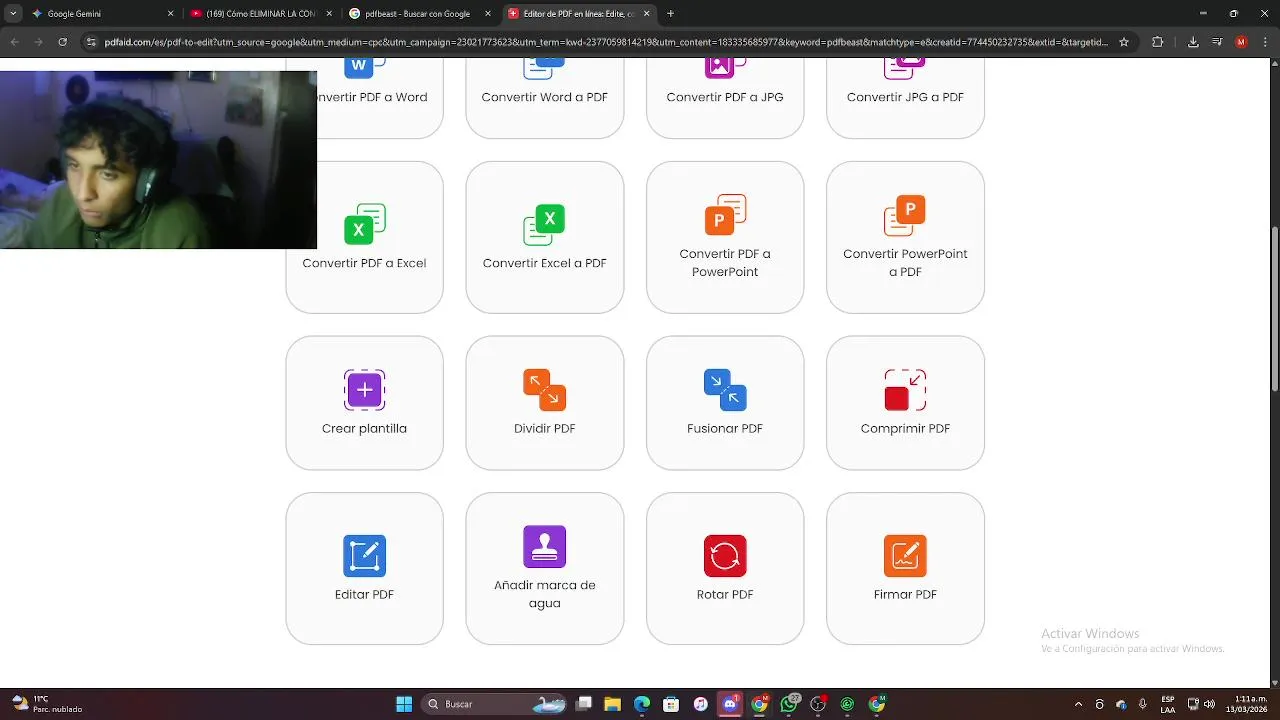Select the red Rotar PDF icon
This screenshot has width=1280, height=720.
[725, 556]
